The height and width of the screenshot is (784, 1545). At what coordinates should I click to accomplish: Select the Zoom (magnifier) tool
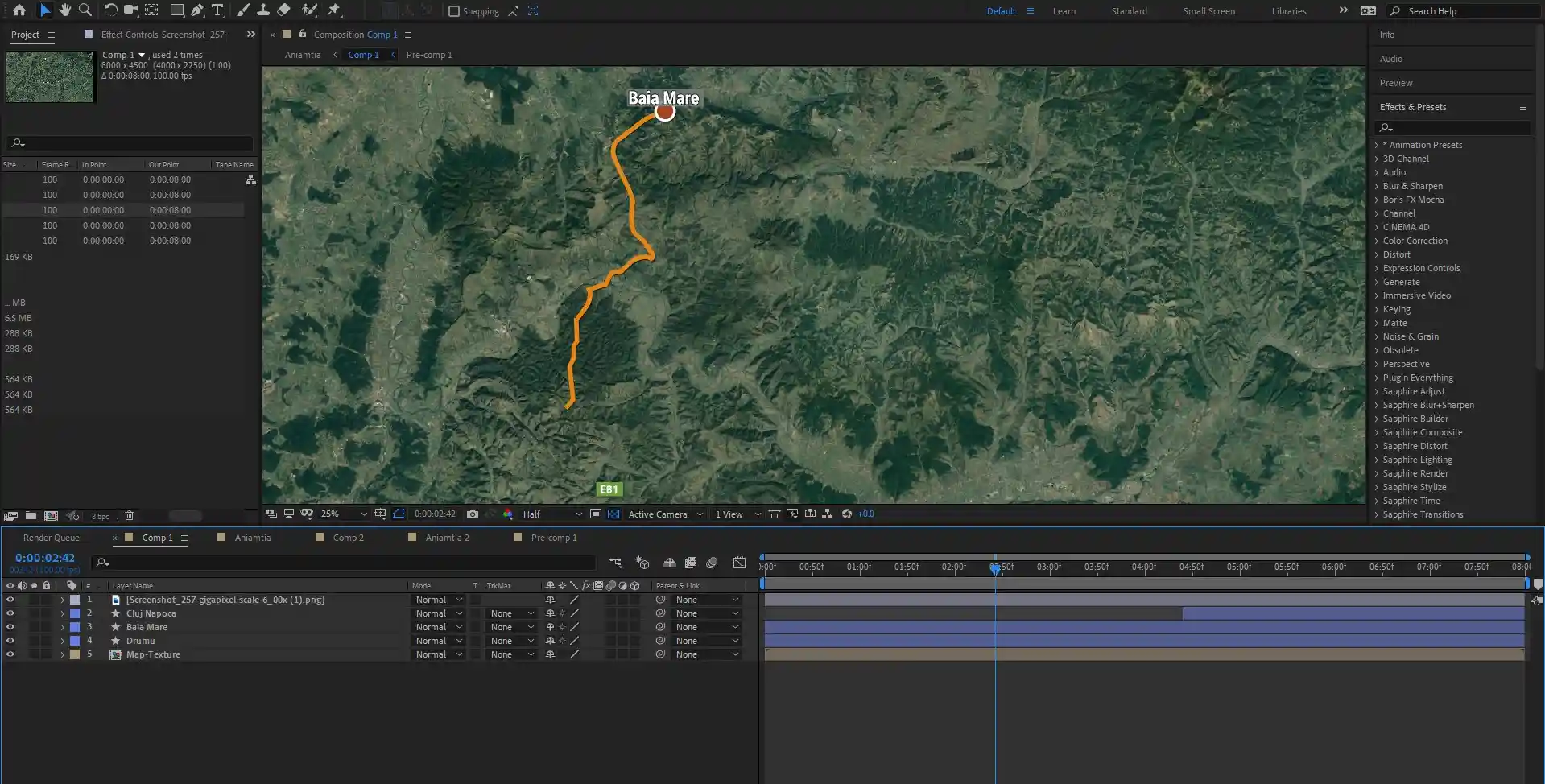85,10
